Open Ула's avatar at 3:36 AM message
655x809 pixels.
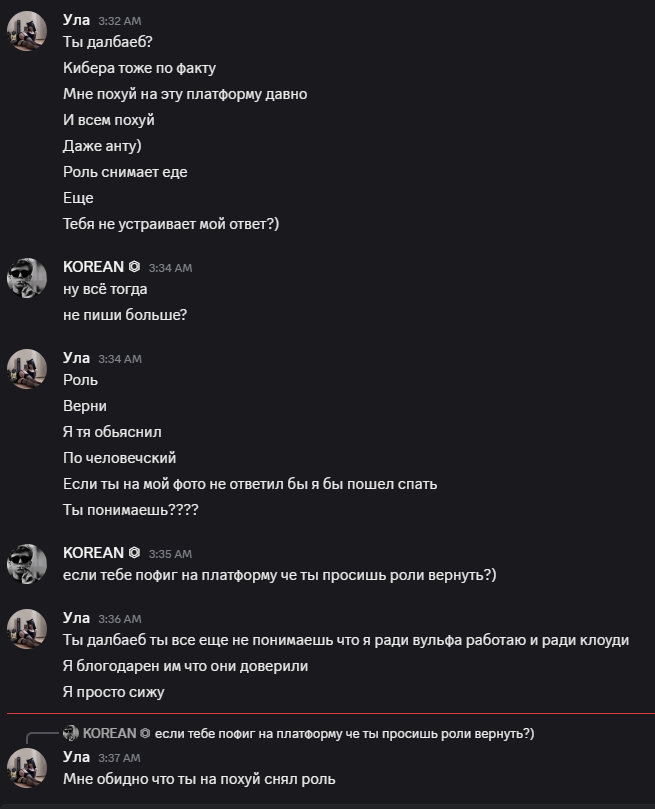pos(27,629)
